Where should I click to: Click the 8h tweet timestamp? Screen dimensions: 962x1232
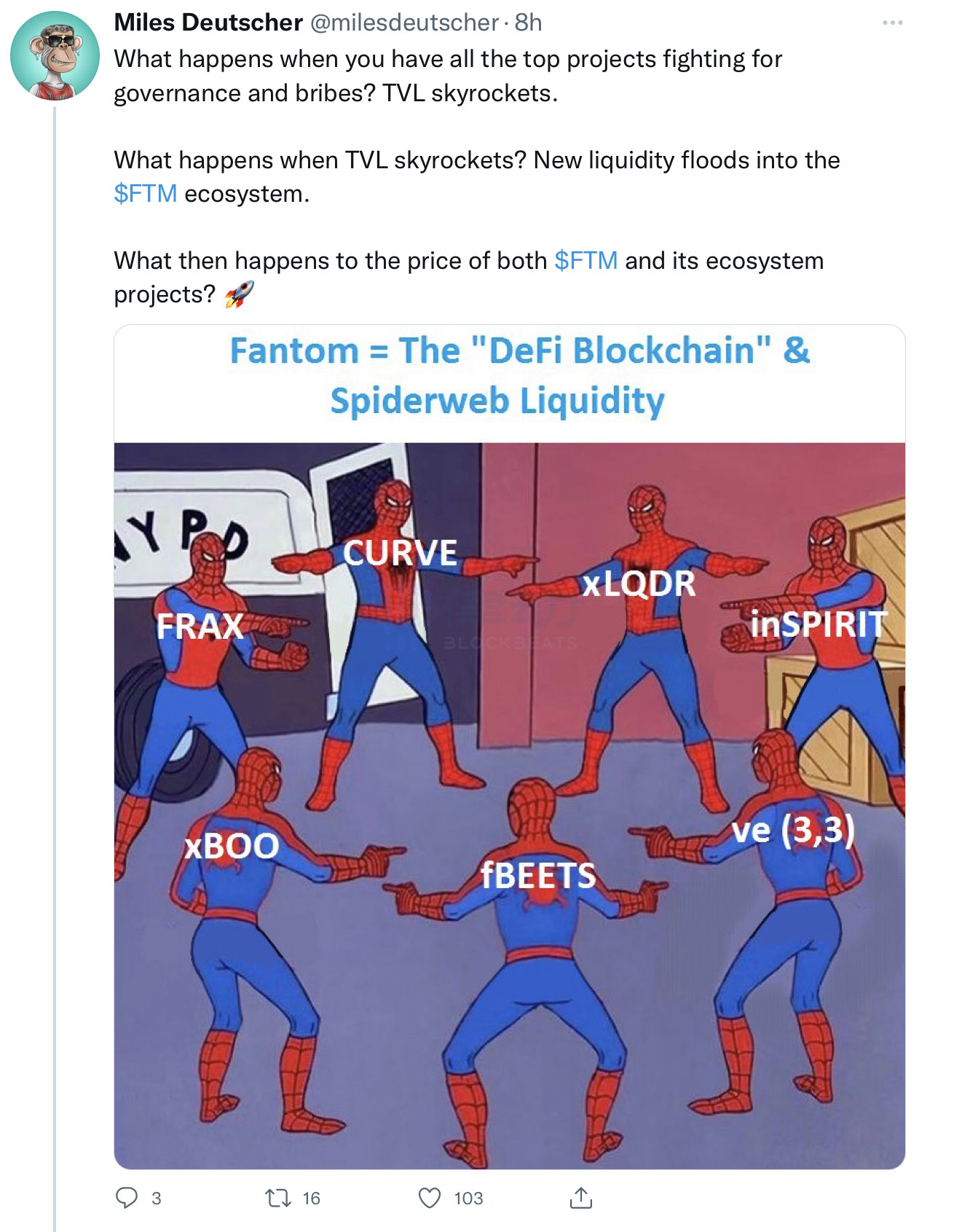(528, 23)
